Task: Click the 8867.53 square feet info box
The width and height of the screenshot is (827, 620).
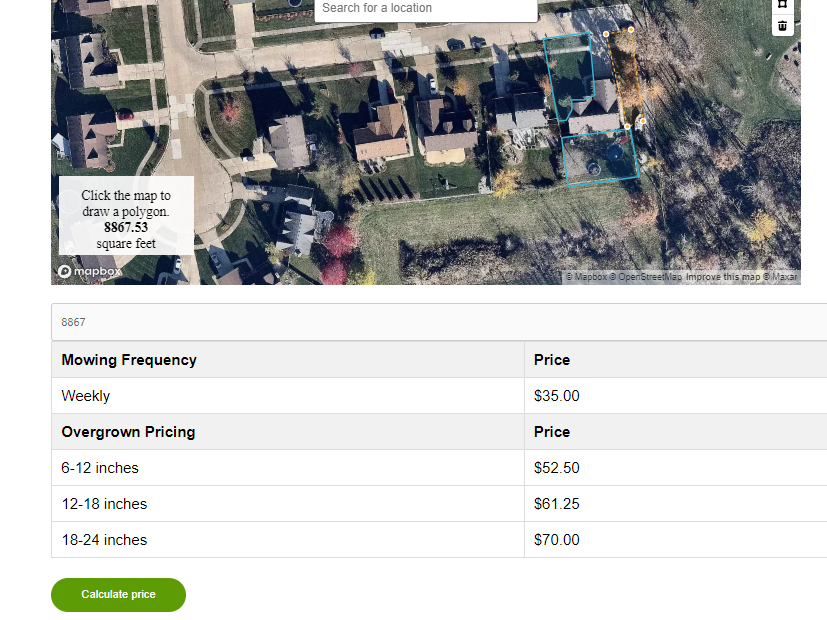Action: pyautogui.click(x=126, y=216)
